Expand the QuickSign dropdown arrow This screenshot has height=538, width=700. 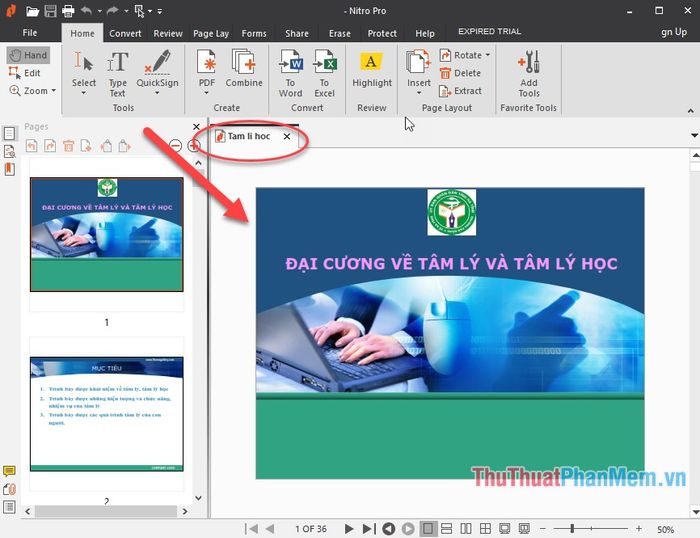click(157, 93)
